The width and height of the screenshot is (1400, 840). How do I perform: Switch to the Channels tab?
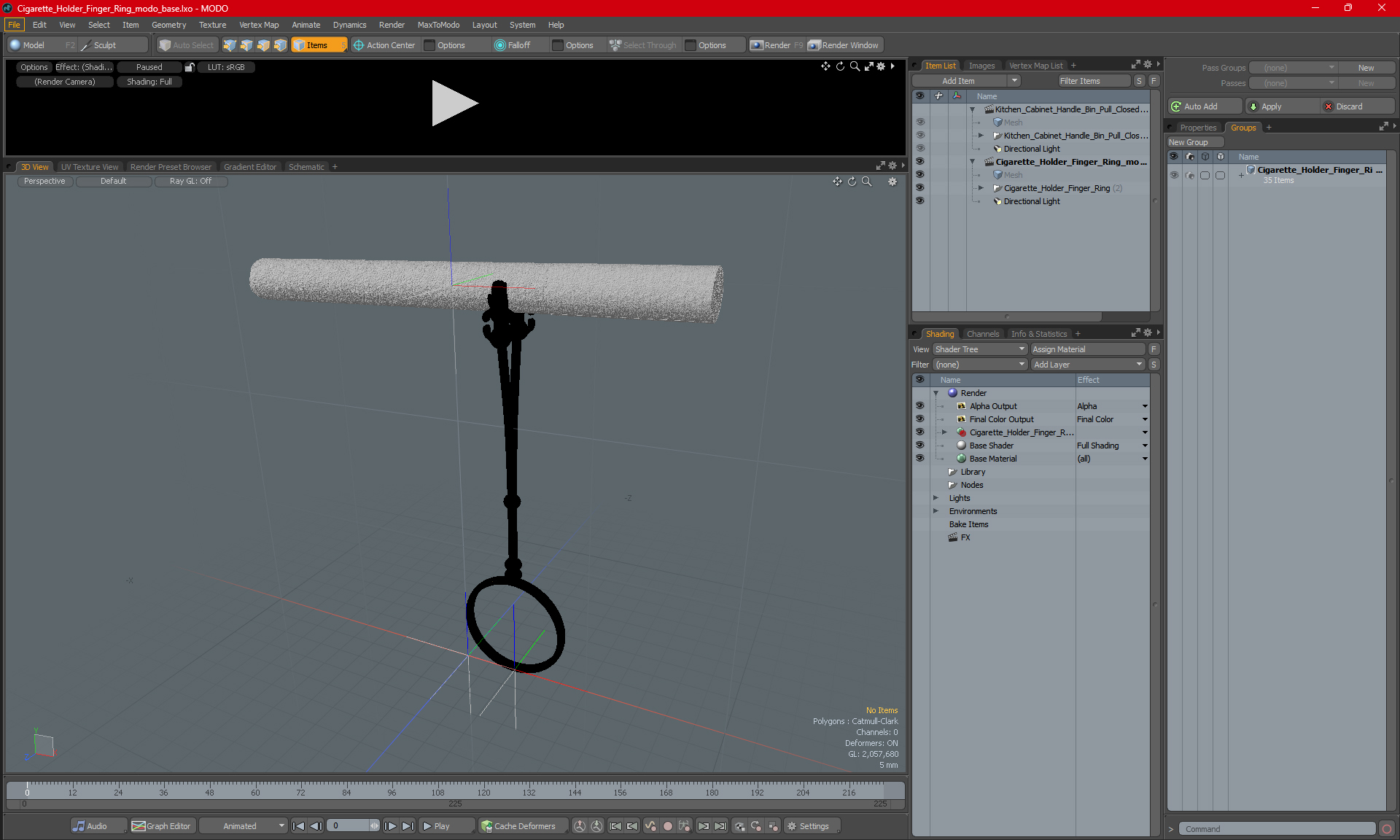(x=982, y=334)
